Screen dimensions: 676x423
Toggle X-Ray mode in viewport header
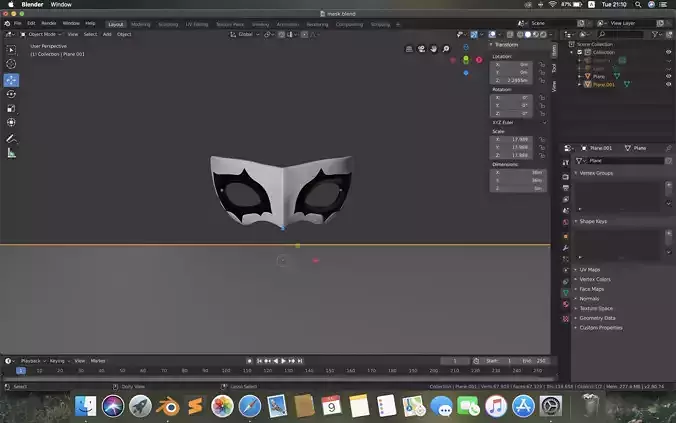(x=510, y=34)
